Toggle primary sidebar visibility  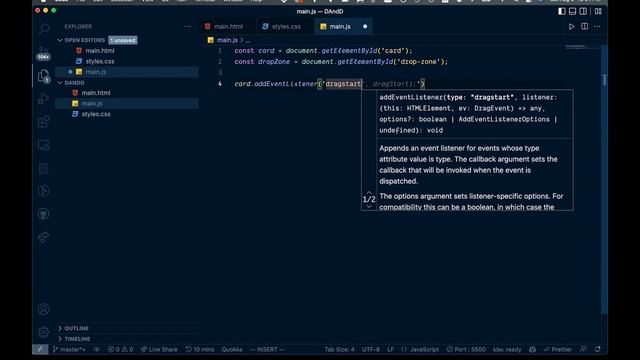562,11
